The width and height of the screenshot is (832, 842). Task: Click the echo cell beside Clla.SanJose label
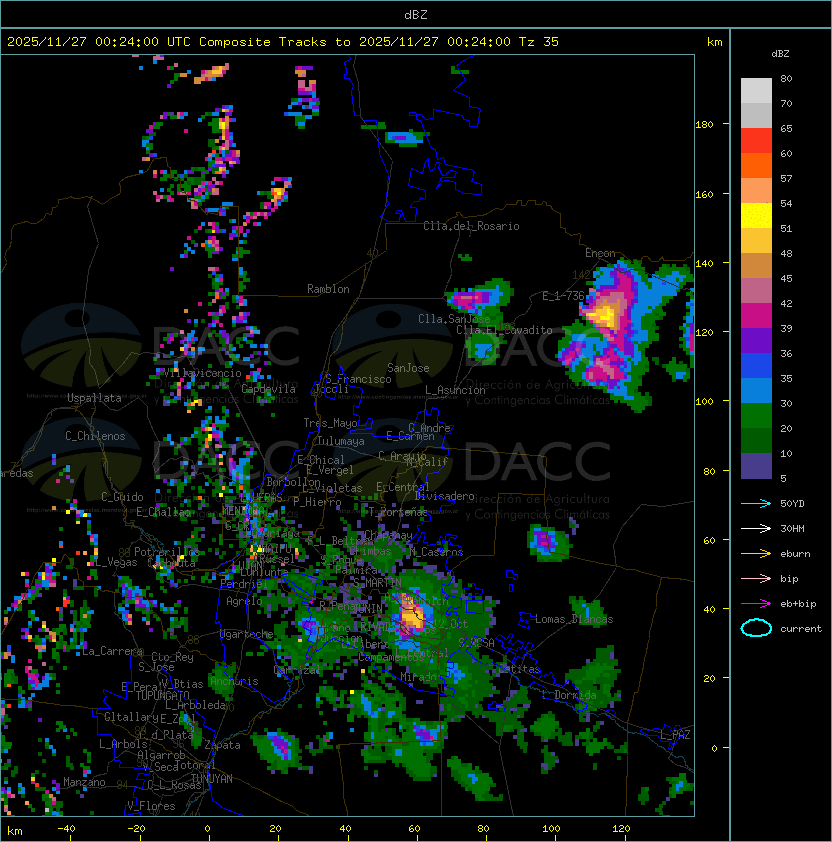(x=478, y=297)
